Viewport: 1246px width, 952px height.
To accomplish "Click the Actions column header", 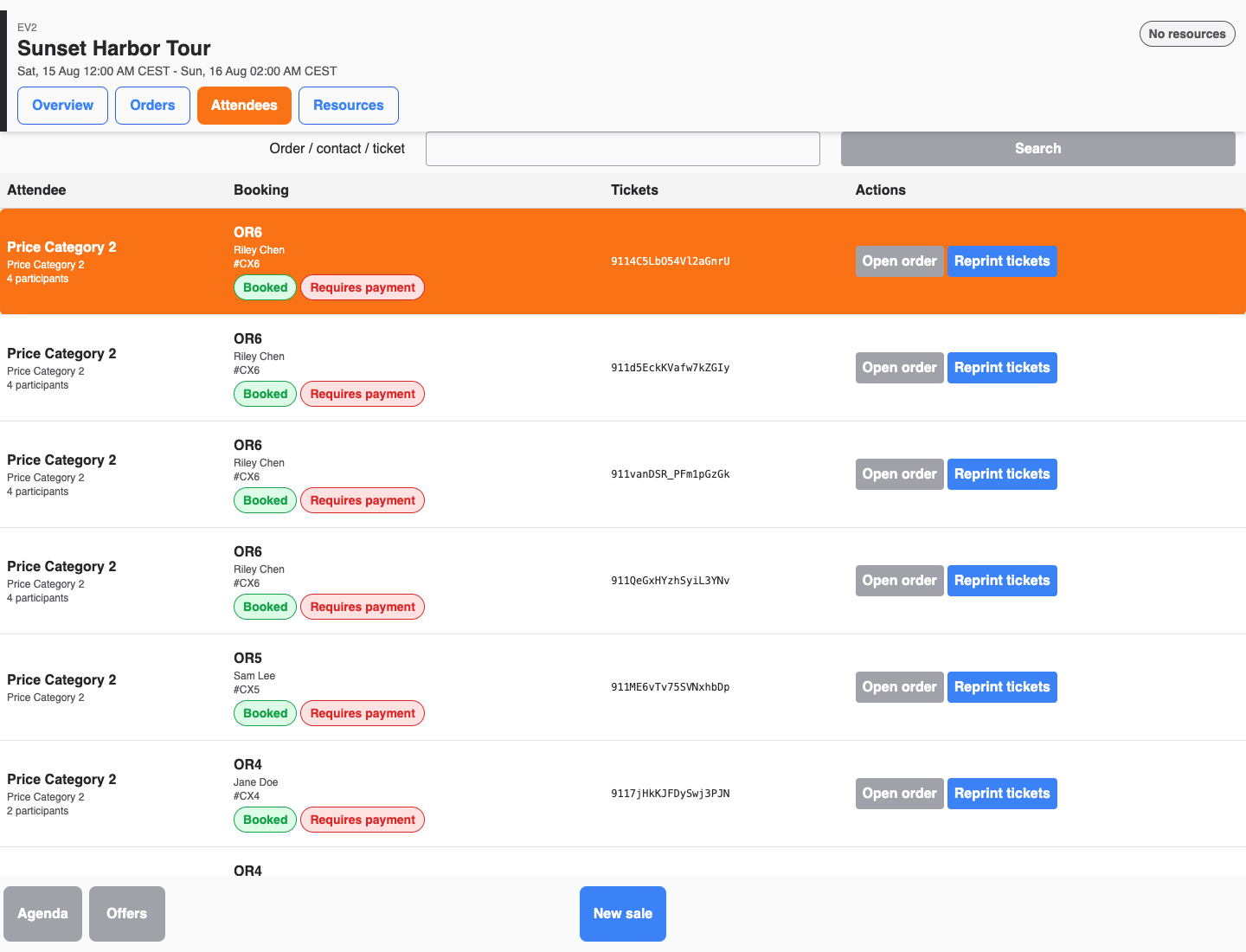I will pos(881,190).
